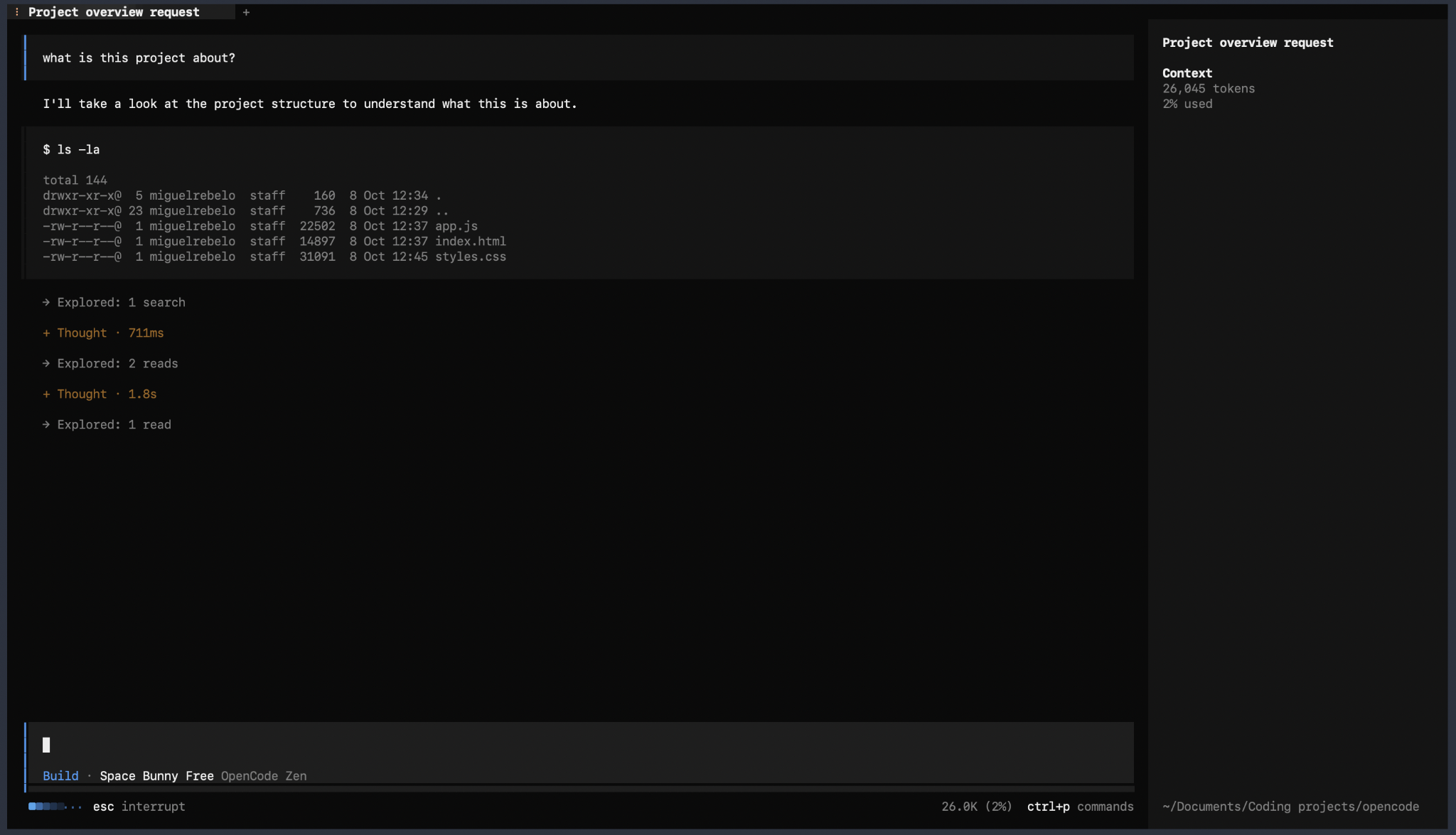Open a new tab with the plus icon
The height and width of the screenshot is (835, 1456).
[x=246, y=12]
